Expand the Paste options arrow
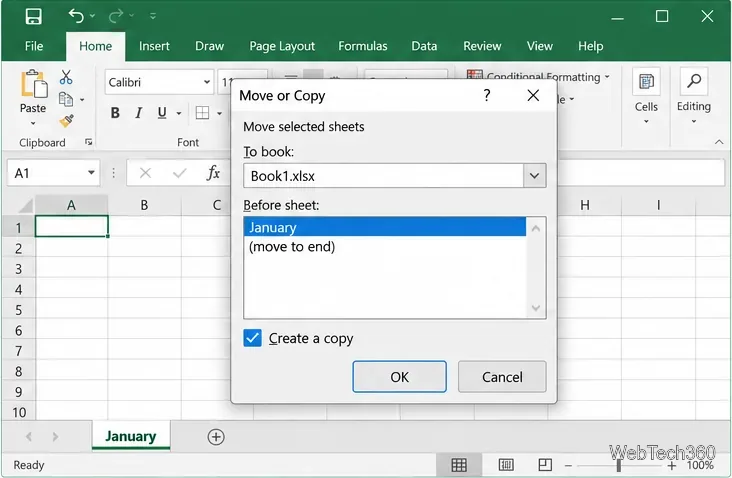The width and height of the screenshot is (732, 478). pos(33,124)
